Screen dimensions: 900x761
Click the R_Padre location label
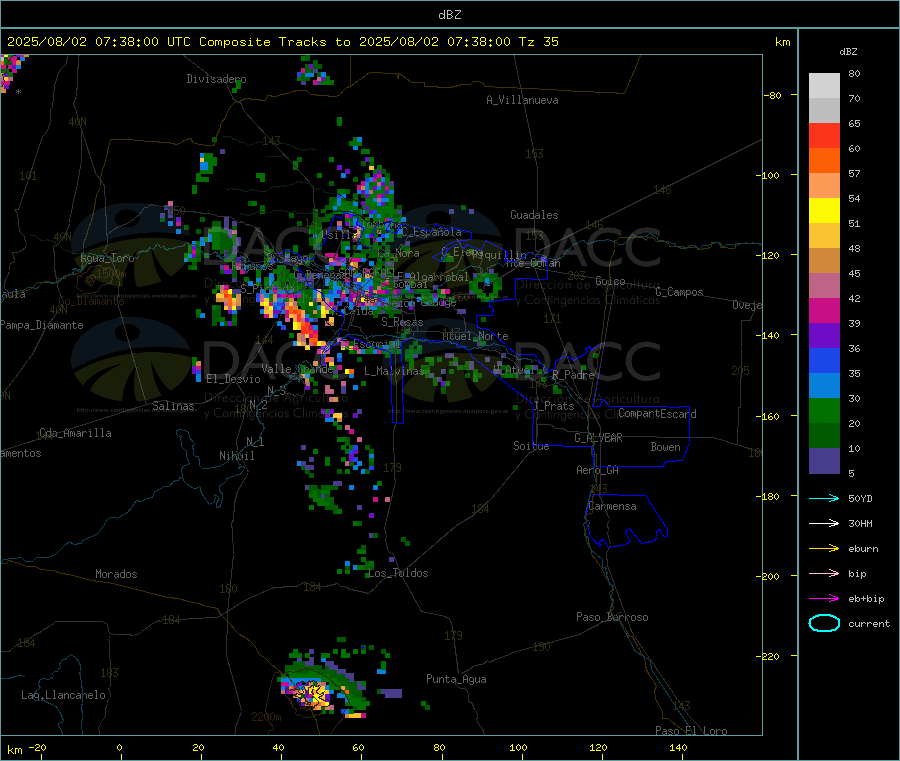coord(573,375)
